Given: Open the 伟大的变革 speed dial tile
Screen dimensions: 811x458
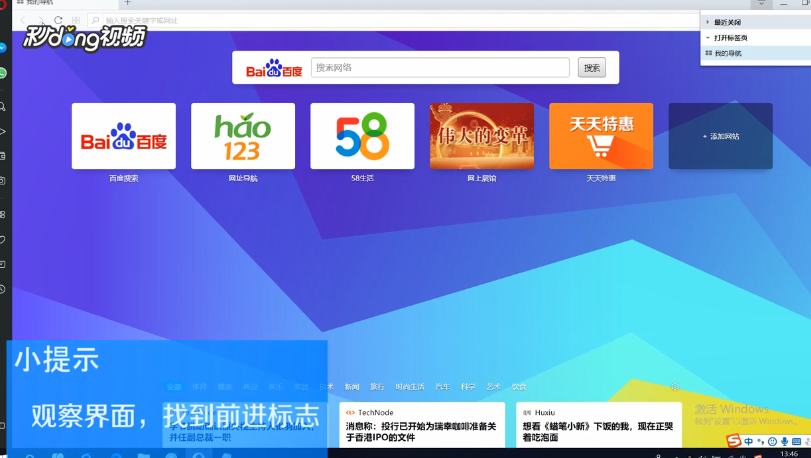Looking at the screenshot, I should (x=482, y=136).
